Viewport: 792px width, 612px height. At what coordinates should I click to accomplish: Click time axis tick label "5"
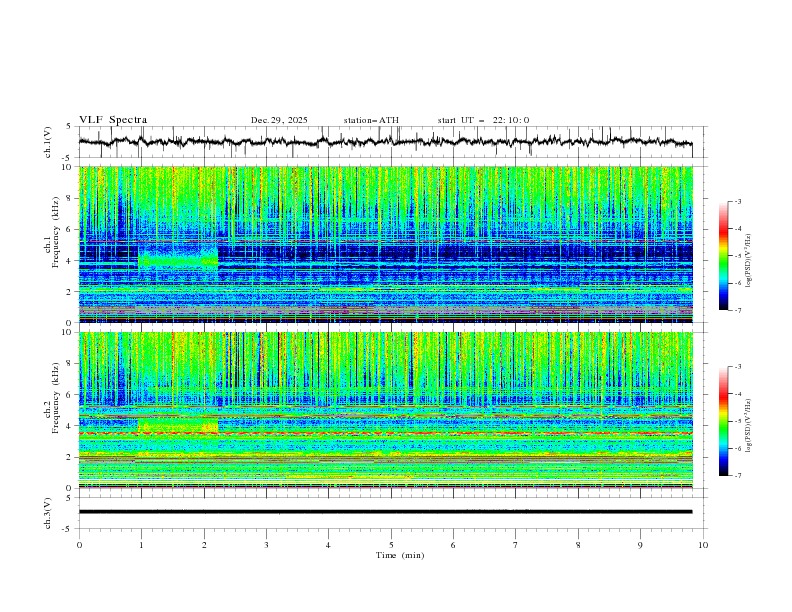(391, 545)
